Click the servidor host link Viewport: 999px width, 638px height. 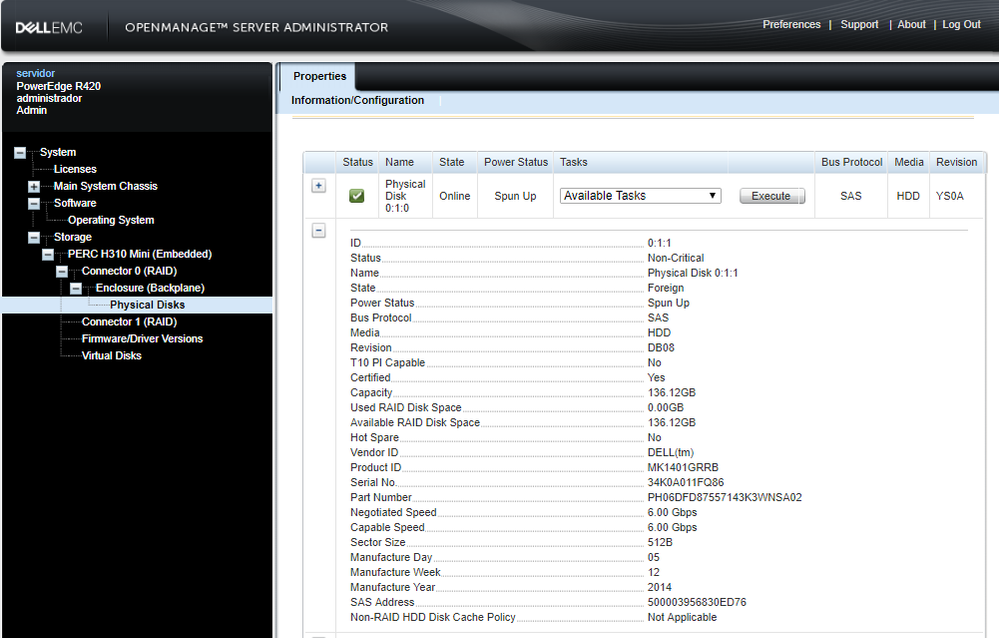click(36, 73)
